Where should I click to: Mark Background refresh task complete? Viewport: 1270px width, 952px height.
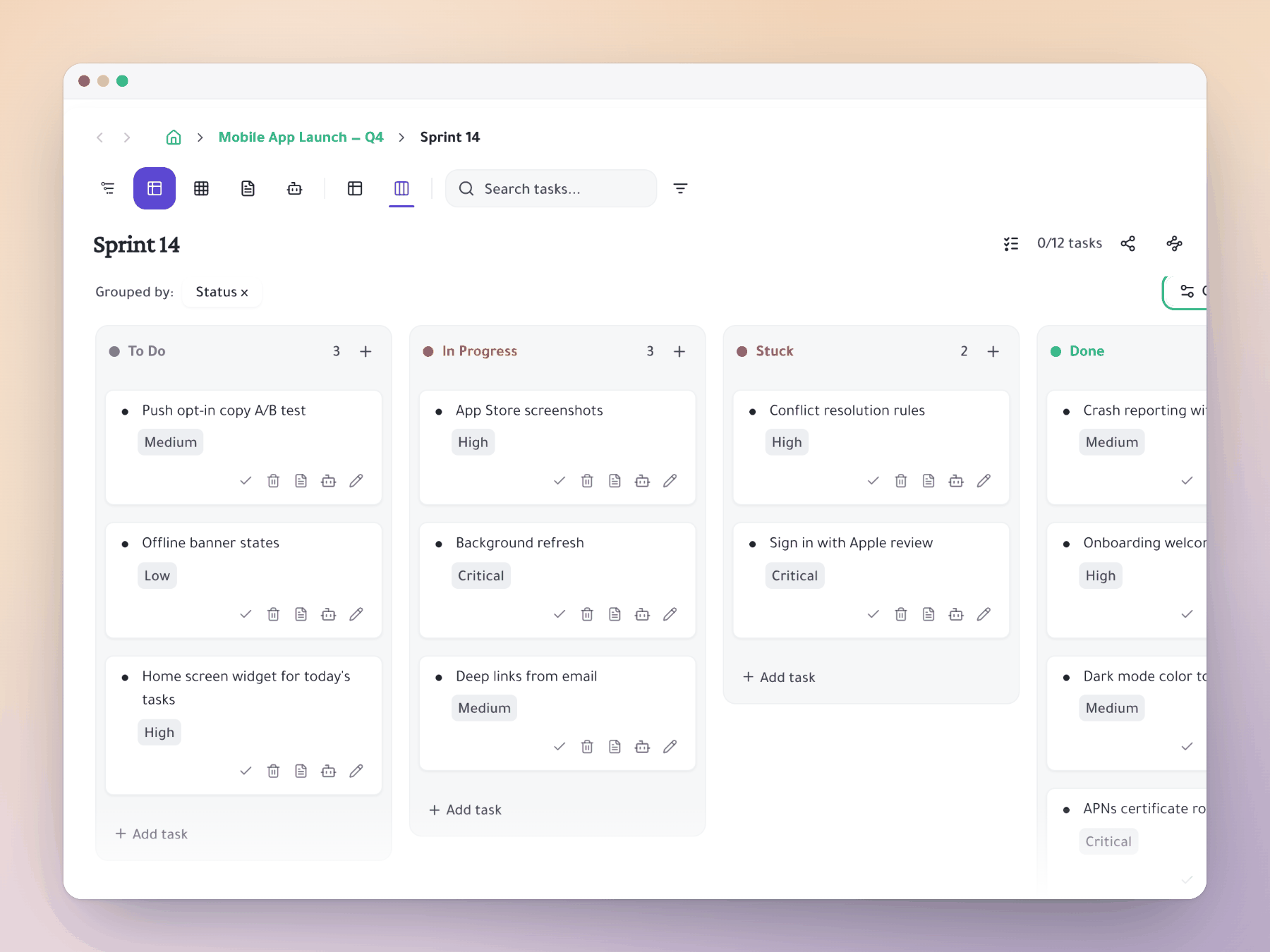point(560,614)
